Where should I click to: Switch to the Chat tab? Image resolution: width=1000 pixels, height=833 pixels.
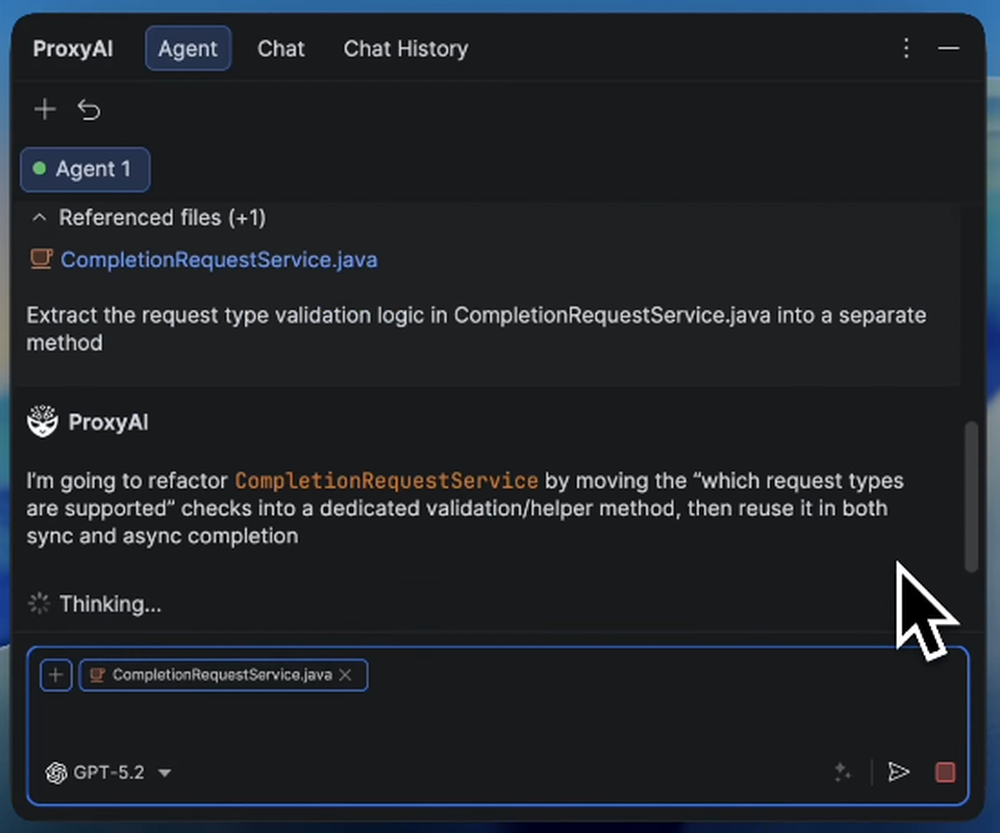280,48
